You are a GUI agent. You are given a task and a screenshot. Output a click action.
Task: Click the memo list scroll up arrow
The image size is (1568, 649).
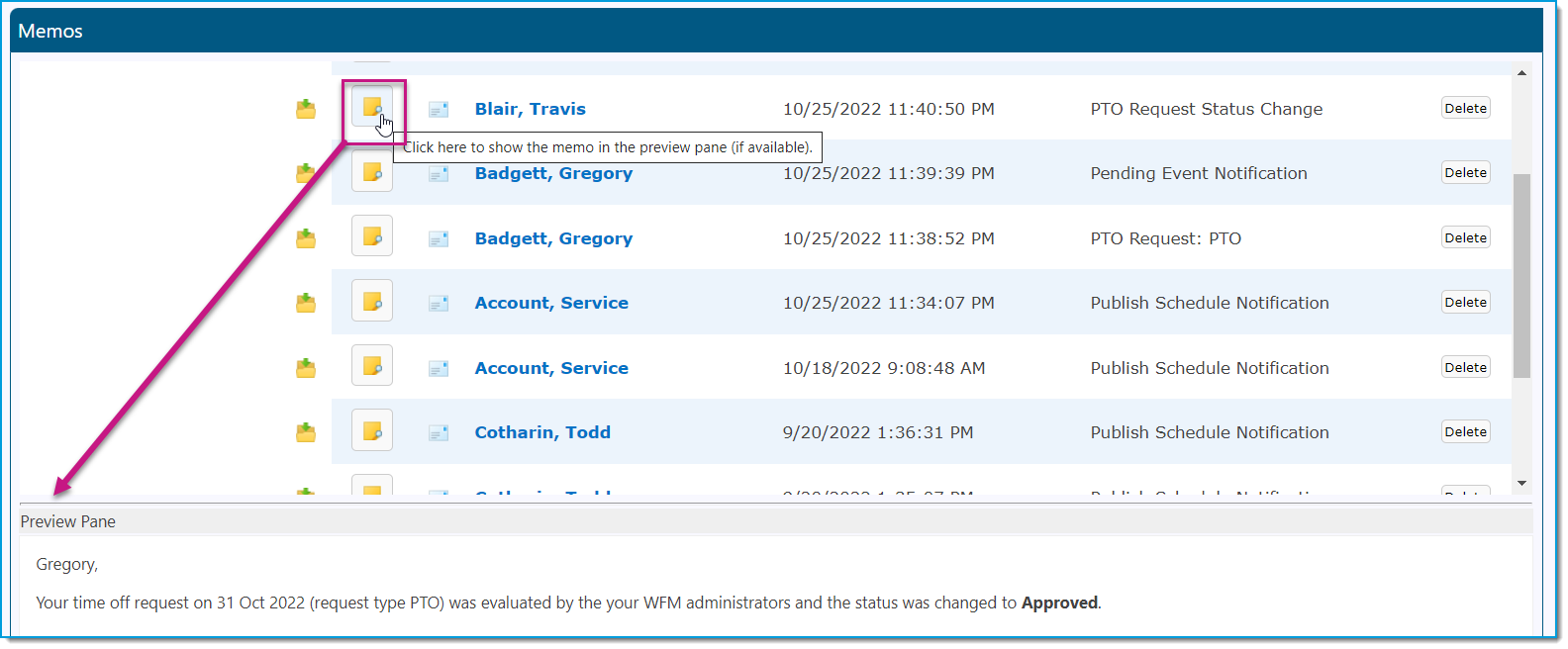coord(1521,72)
